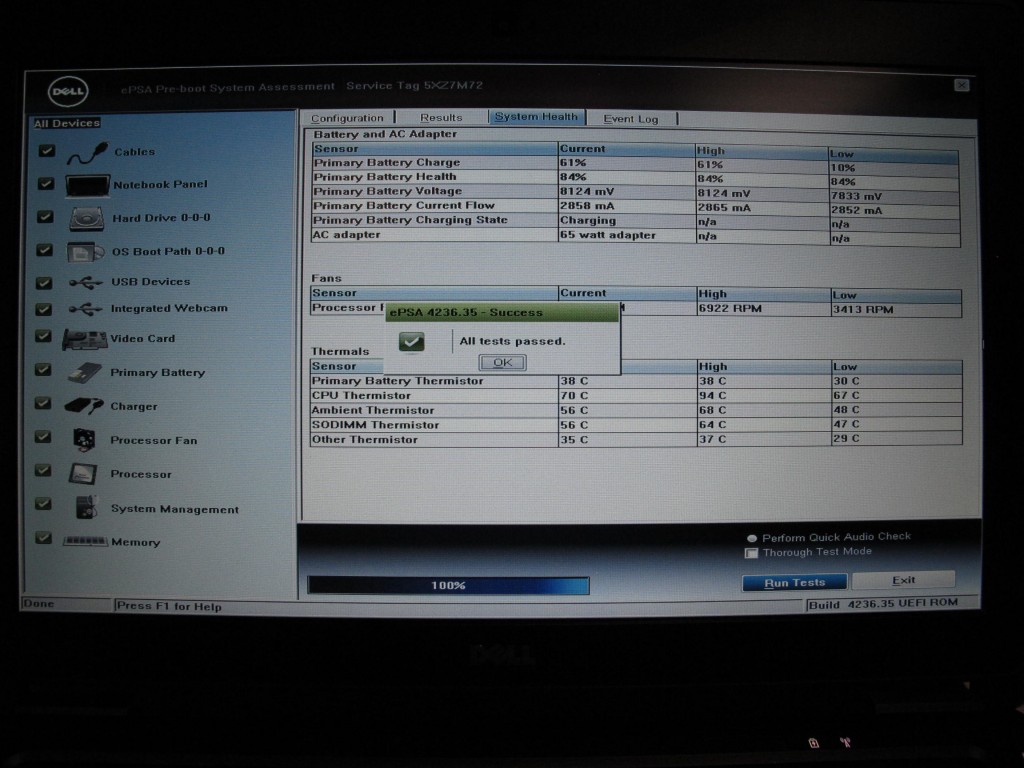Click the Video Card icon
This screenshot has height=768, width=1024.
pyautogui.click(x=85, y=340)
